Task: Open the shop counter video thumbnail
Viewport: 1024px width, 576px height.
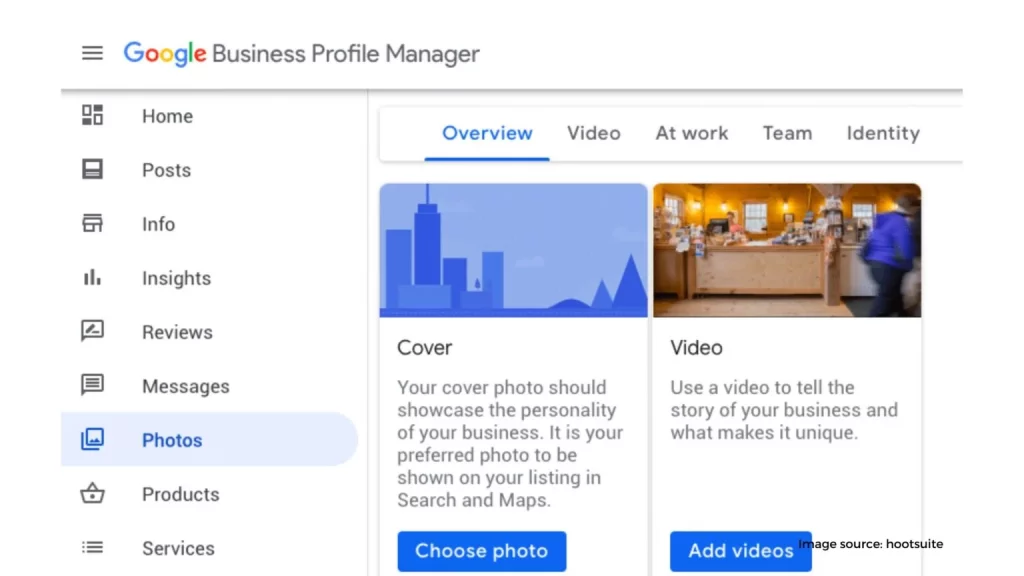Action: (787, 251)
